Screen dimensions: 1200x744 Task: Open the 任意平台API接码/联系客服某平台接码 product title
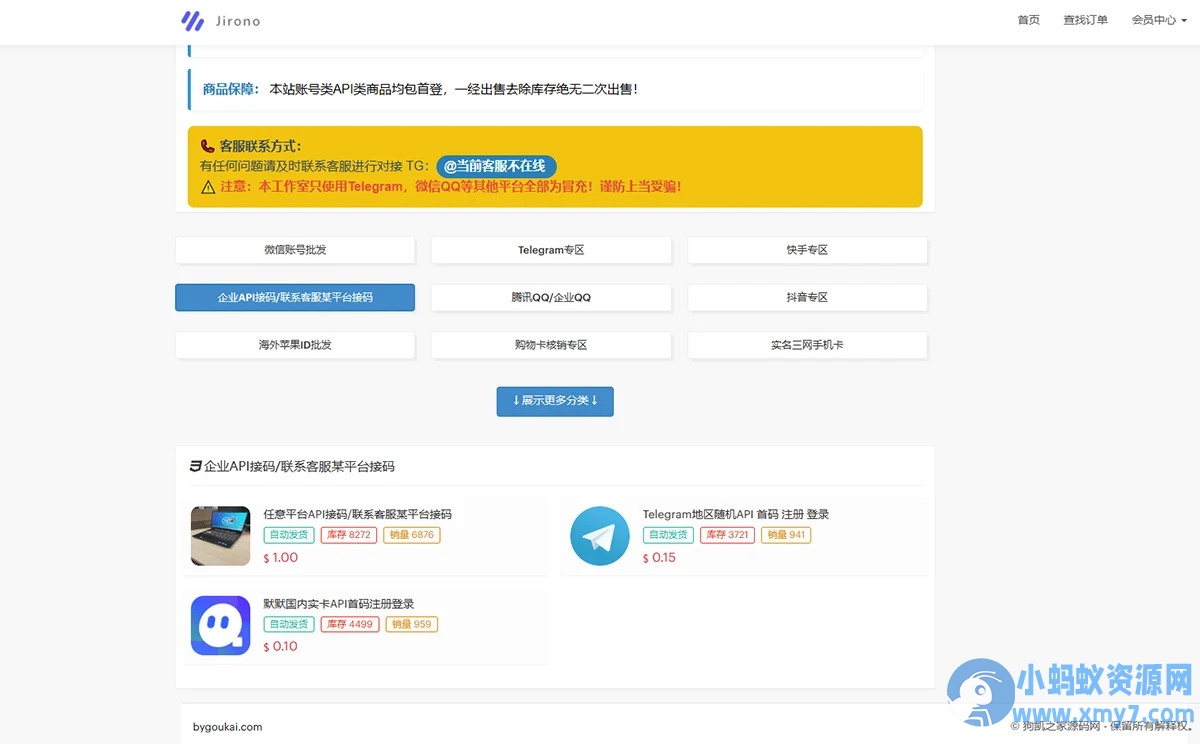(x=357, y=514)
